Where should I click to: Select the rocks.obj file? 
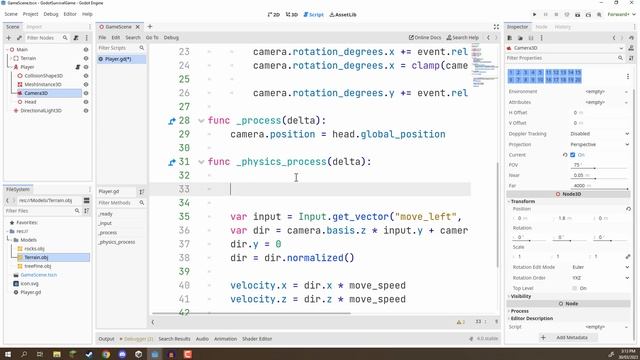(34, 249)
